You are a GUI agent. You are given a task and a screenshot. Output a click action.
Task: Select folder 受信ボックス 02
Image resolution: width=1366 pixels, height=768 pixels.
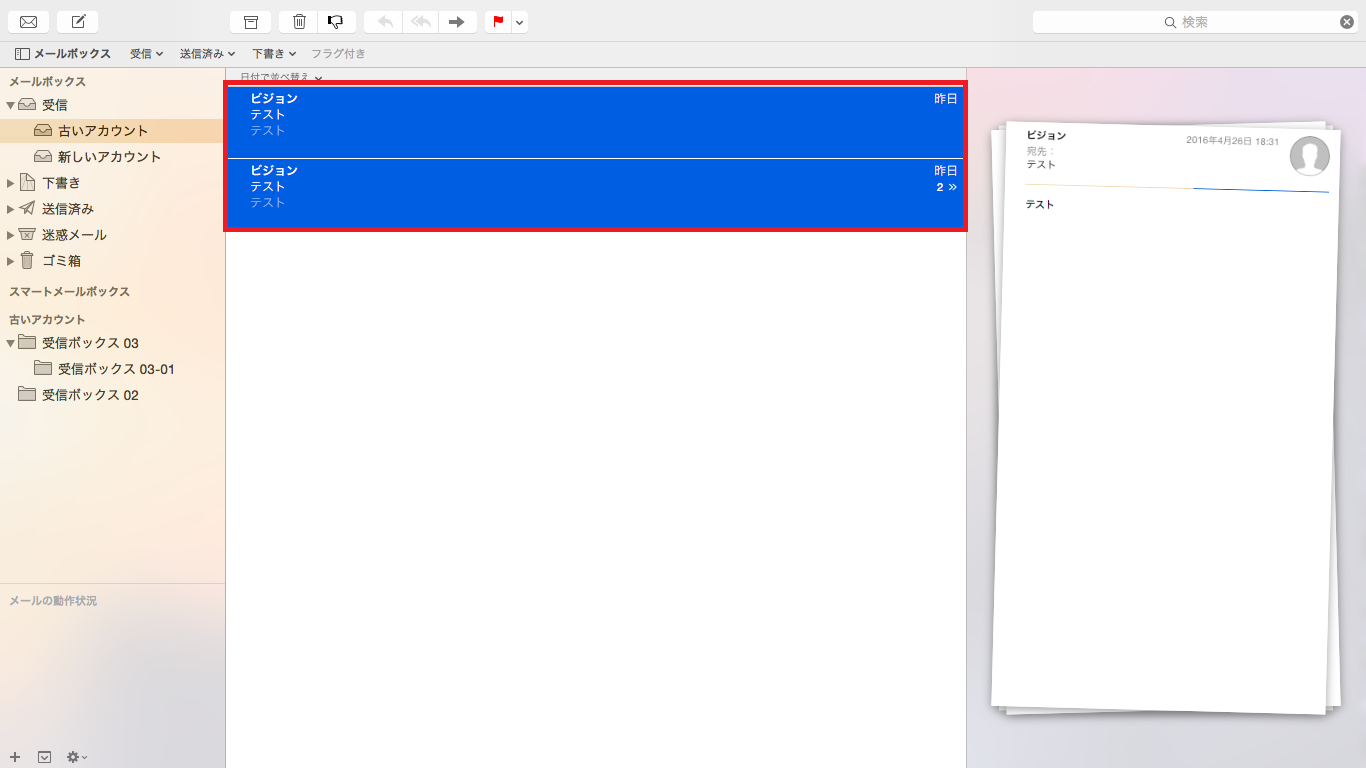(90, 395)
